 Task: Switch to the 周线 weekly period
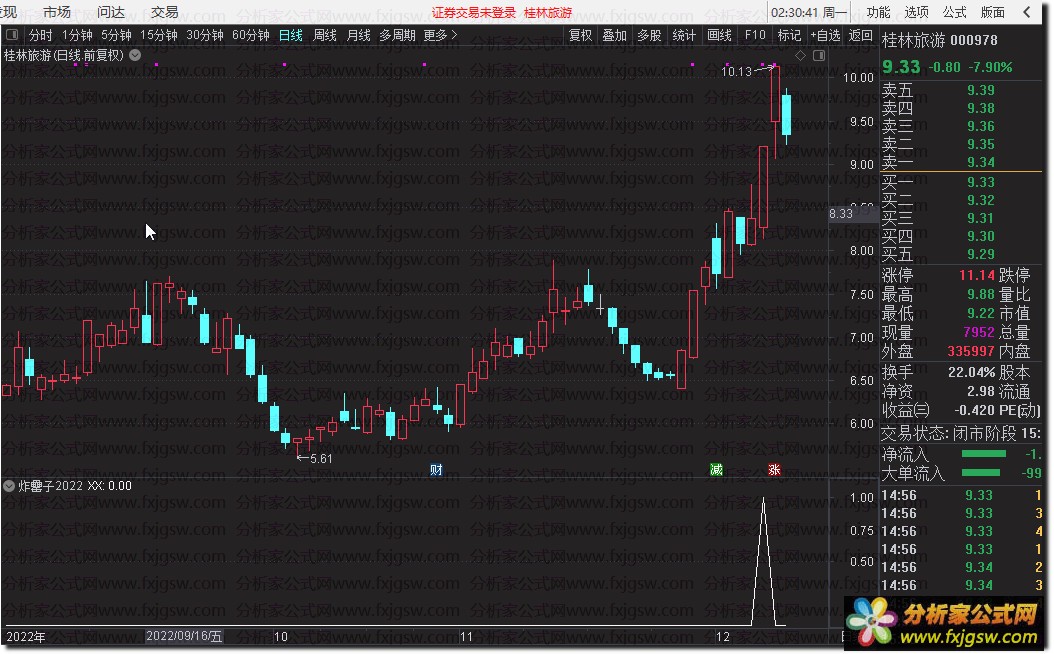tap(325, 35)
